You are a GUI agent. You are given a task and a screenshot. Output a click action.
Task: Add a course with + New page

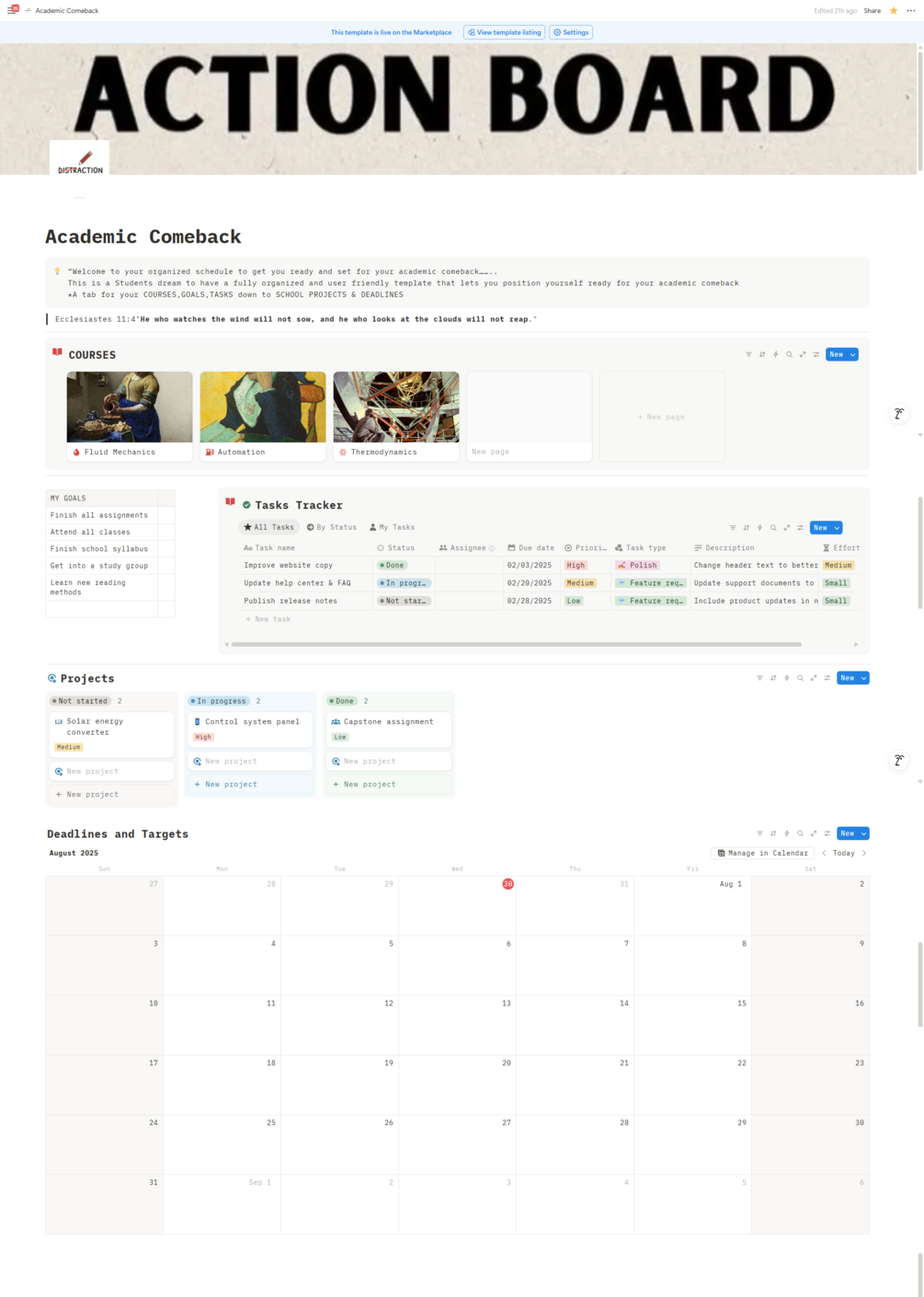tap(662, 417)
